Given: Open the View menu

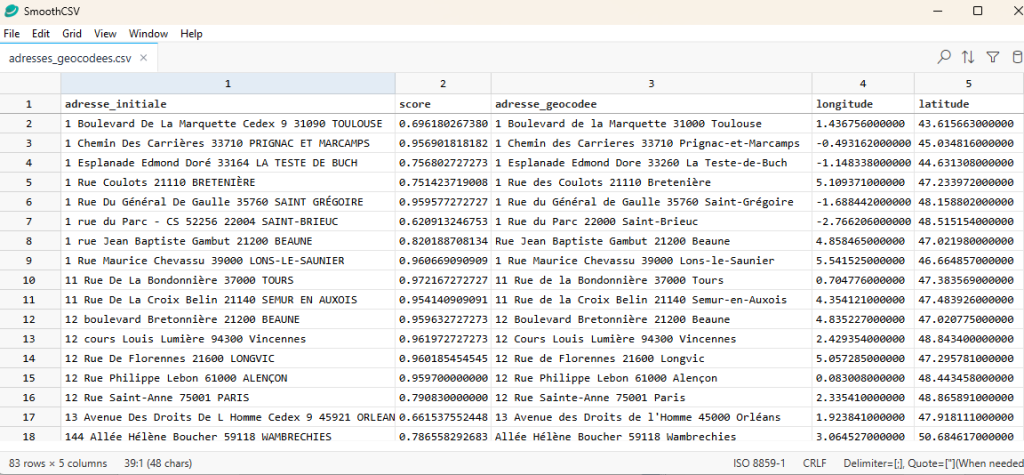Looking at the screenshot, I should 105,34.
